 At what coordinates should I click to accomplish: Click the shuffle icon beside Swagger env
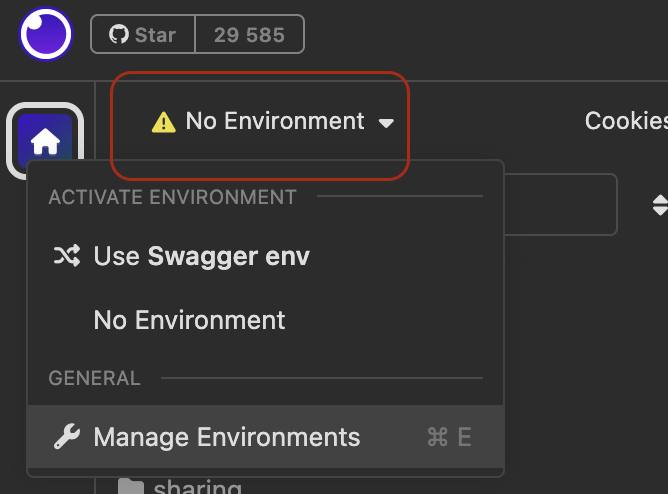pyautogui.click(x=66, y=256)
